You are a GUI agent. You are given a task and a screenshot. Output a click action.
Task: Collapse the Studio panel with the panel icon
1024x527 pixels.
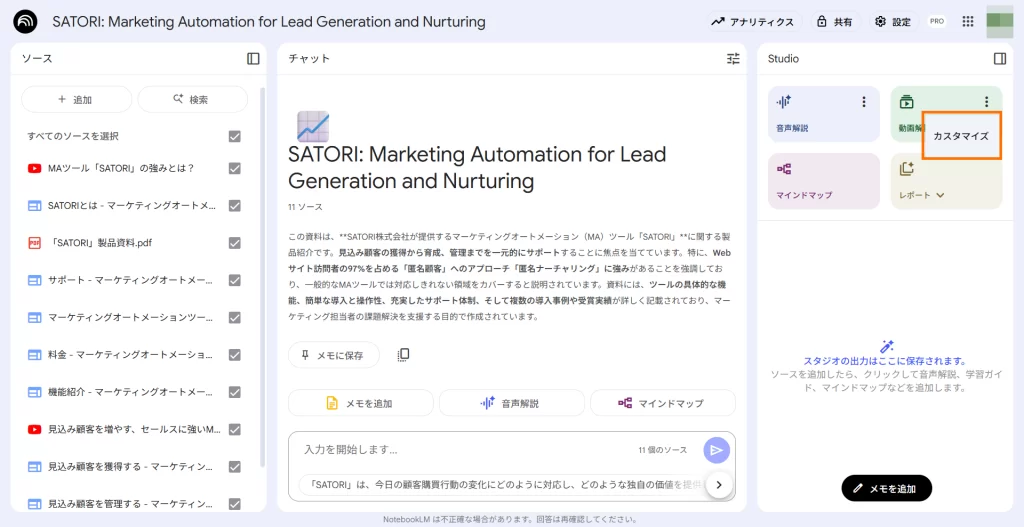pyautogui.click(x=1000, y=59)
